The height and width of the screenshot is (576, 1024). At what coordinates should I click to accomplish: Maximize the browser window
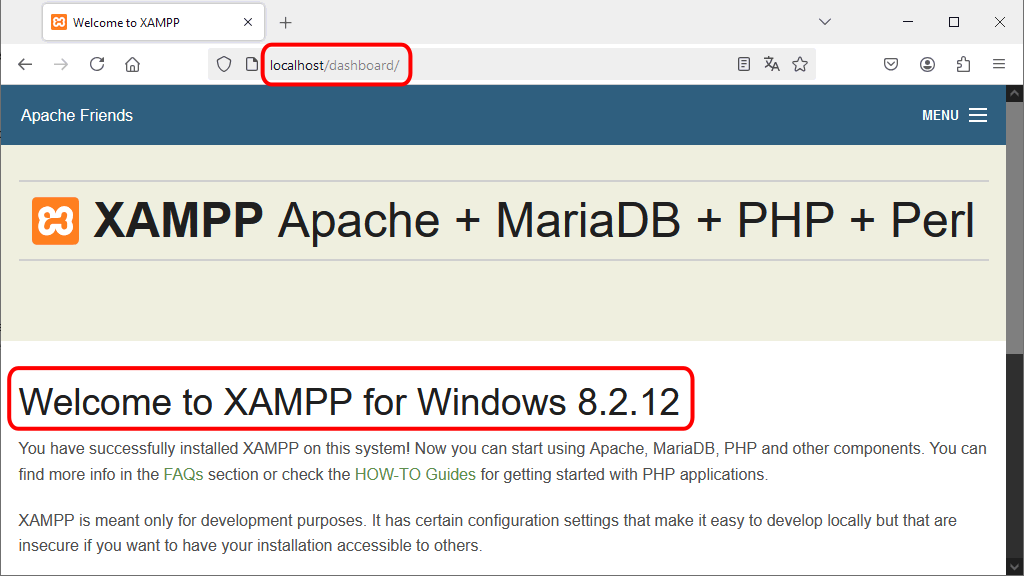pyautogui.click(x=953, y=22)
